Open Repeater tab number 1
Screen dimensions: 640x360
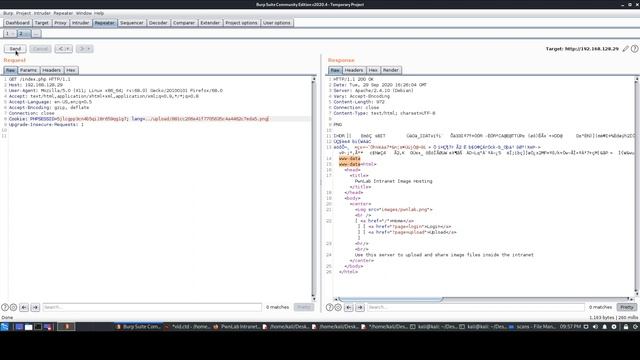[x=10, y=34]
